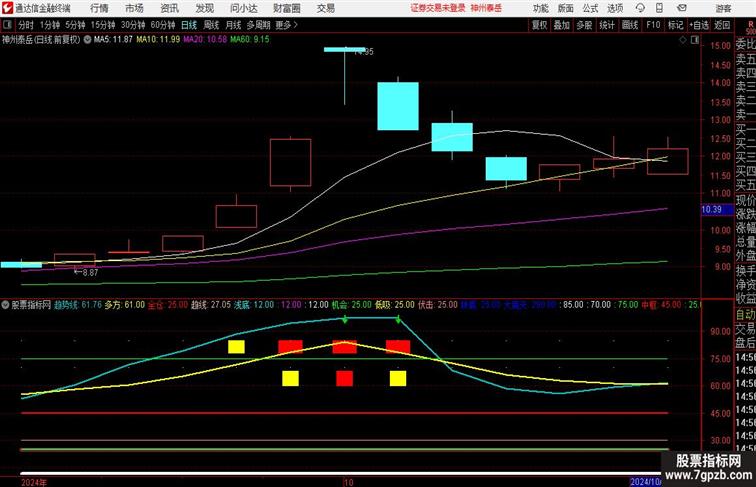
Task: Click the MA20: 10.58 indicator label
Action: click(x=205, y=40)
